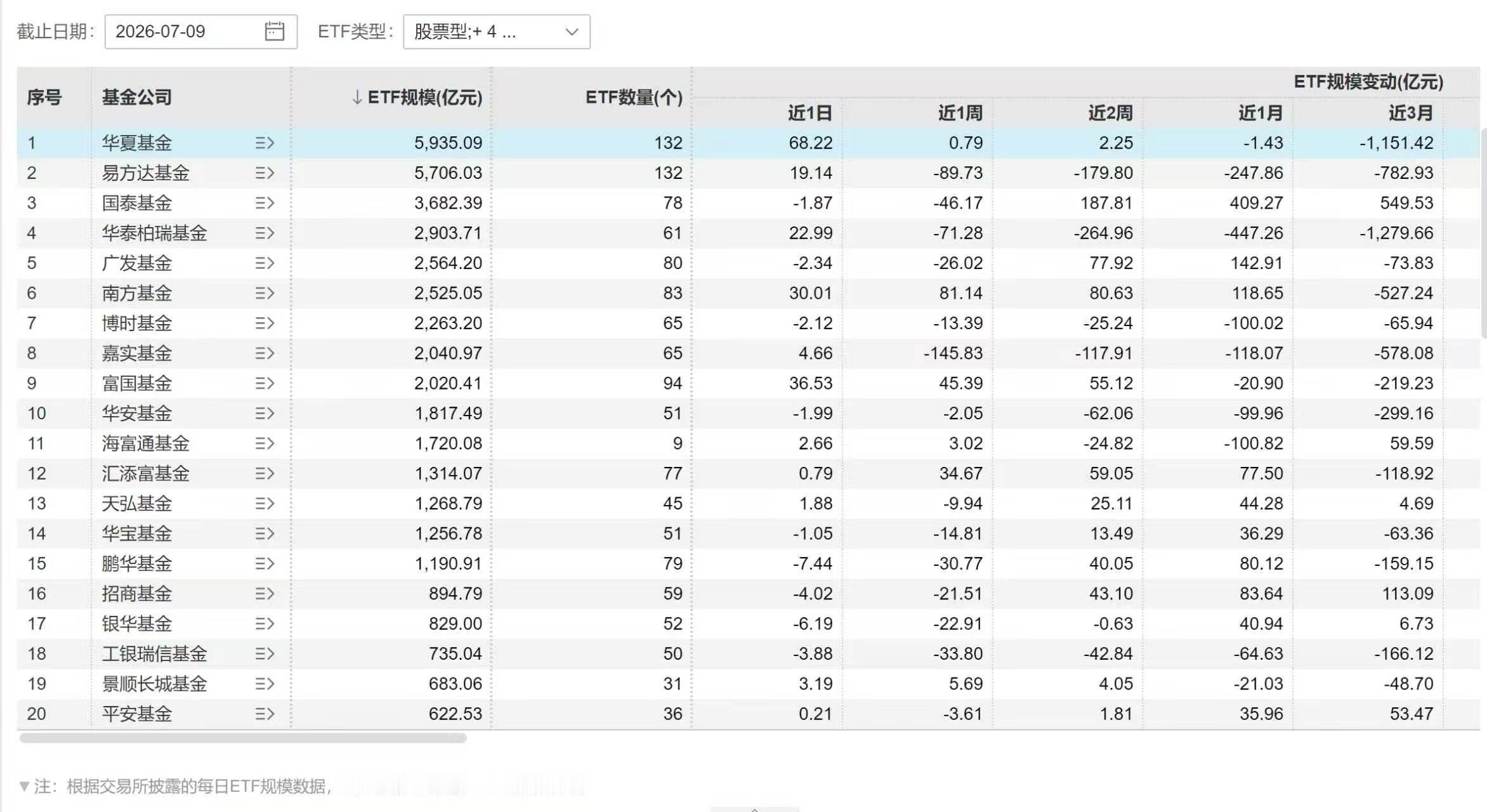Screen dimensions: 1487x812
Task: Select the 易方达基金 company name
Action: click(x=146, y=173)
